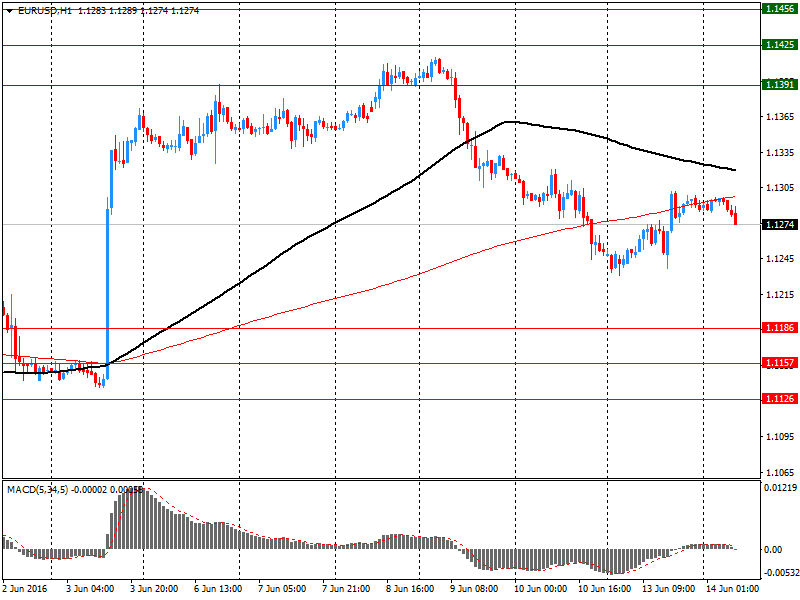Select the 1.1391 resistance level label
Image resolution: width=800 pixels, height=600 pixels.
click(780, 85)
